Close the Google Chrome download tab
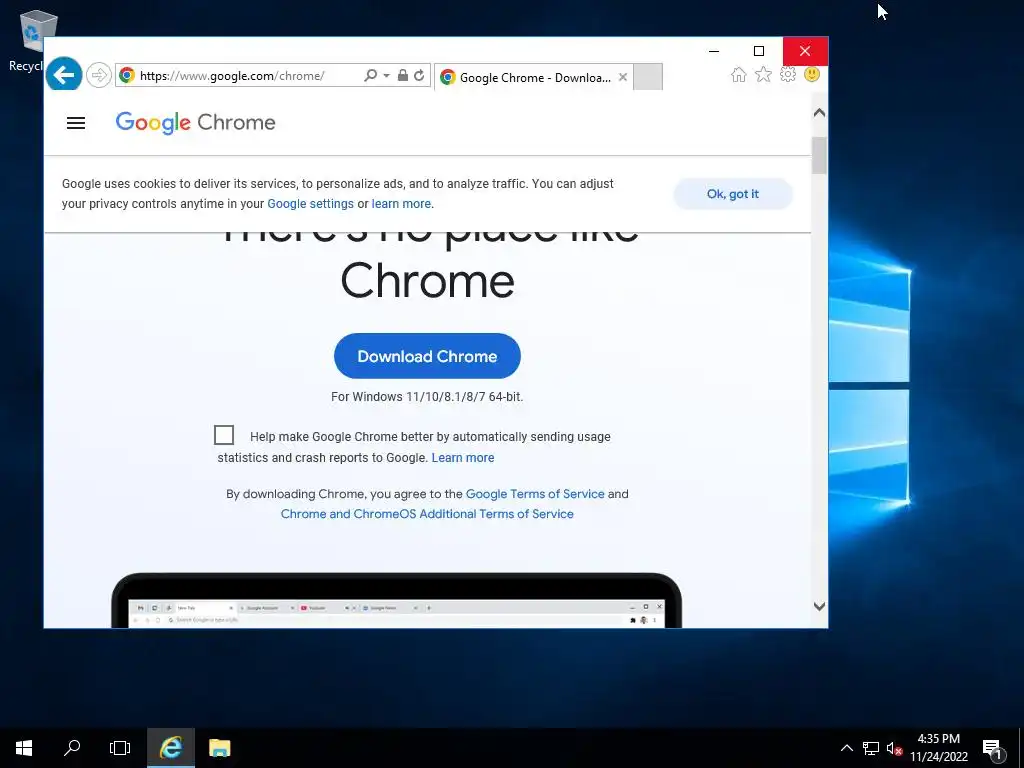 [623, 77]
